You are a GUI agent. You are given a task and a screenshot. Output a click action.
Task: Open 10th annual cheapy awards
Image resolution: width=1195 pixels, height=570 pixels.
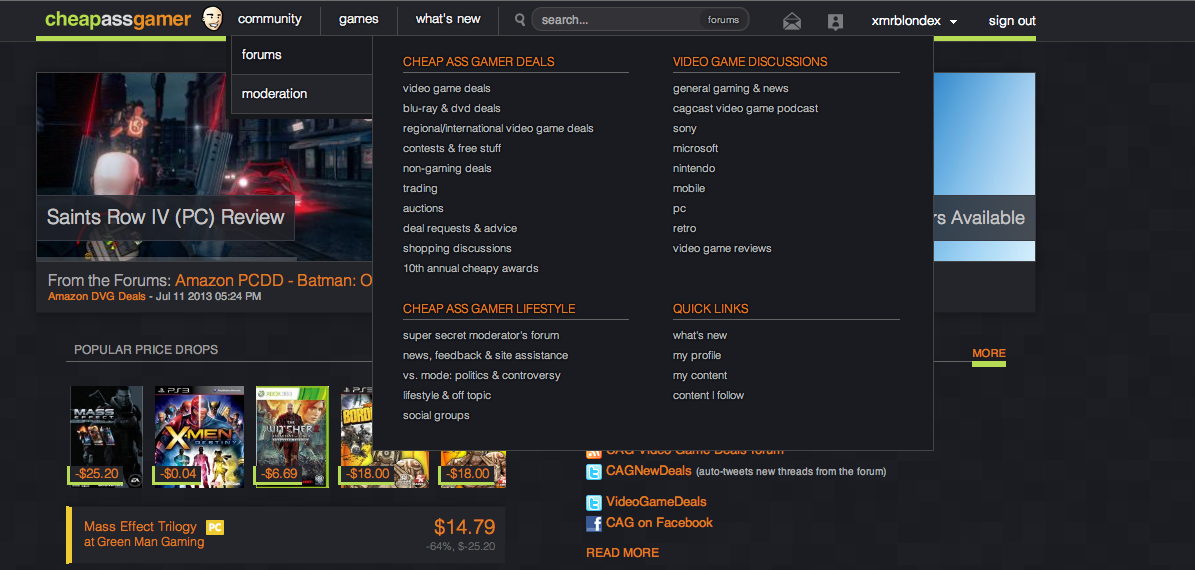point(470,268)
